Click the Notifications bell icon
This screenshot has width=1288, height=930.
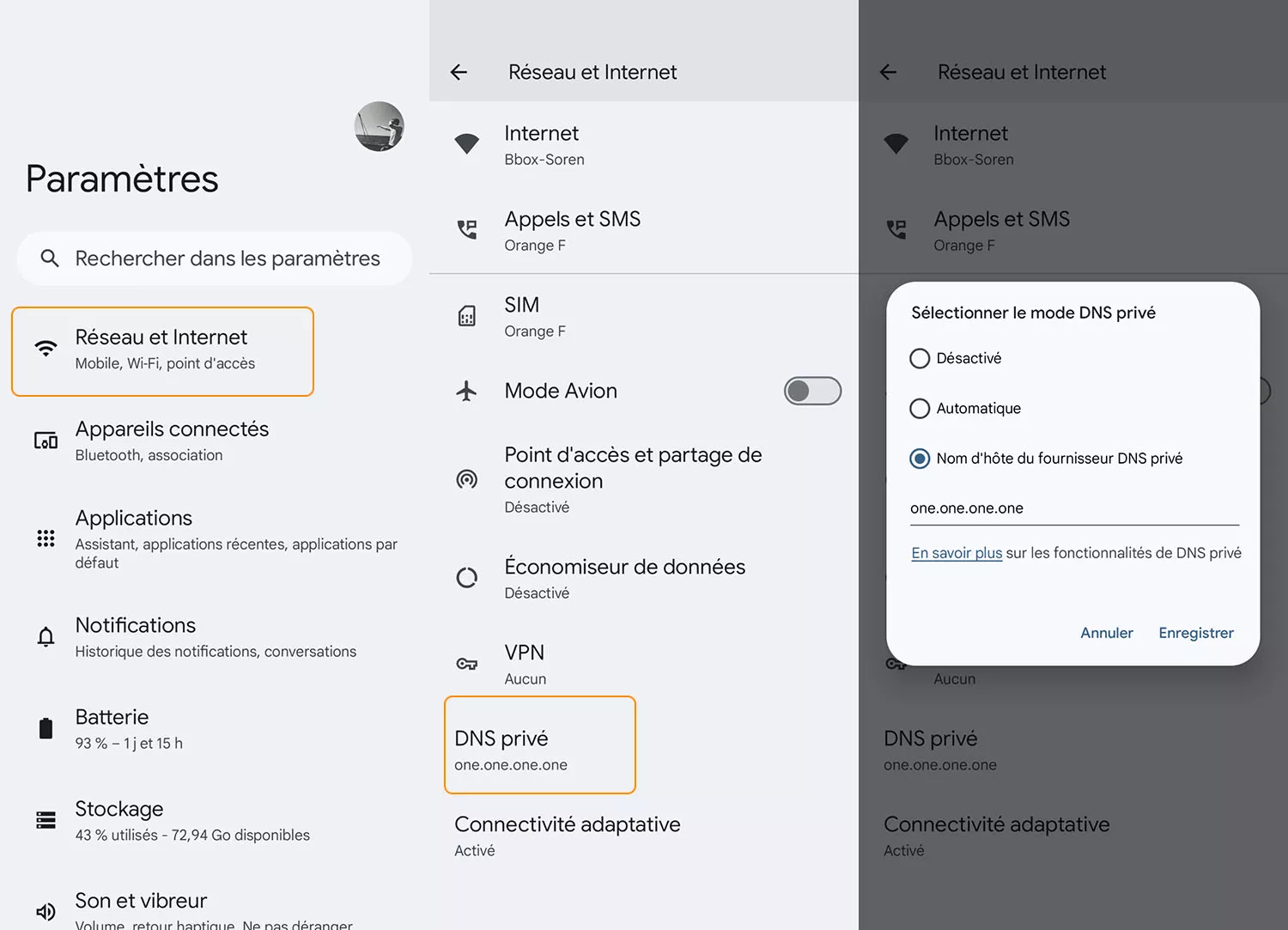(x=46, y=636)
